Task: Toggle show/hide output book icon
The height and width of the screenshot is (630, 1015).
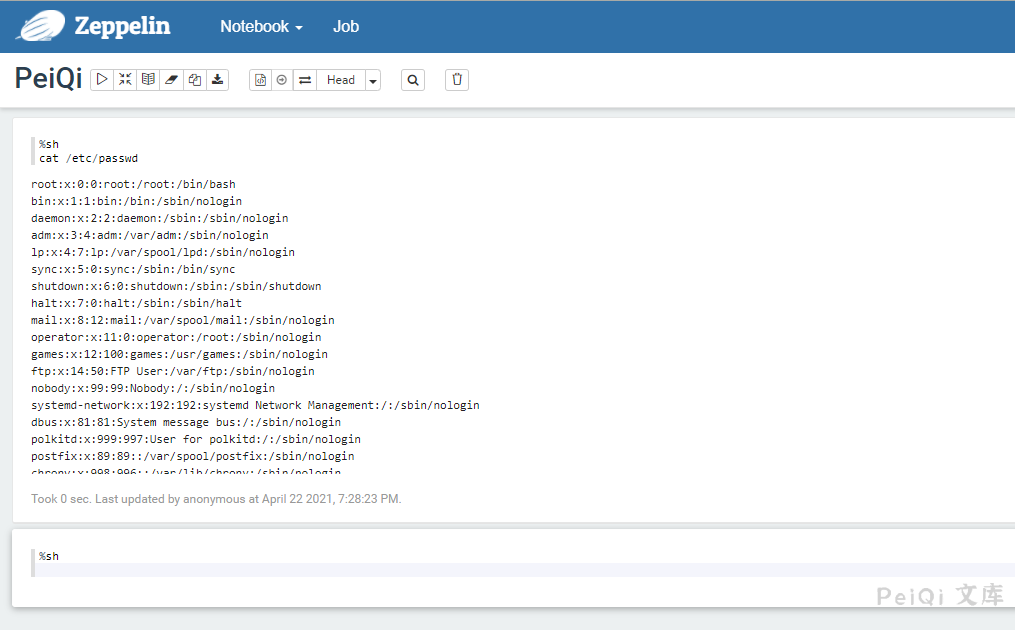Action: click(148, 80)
